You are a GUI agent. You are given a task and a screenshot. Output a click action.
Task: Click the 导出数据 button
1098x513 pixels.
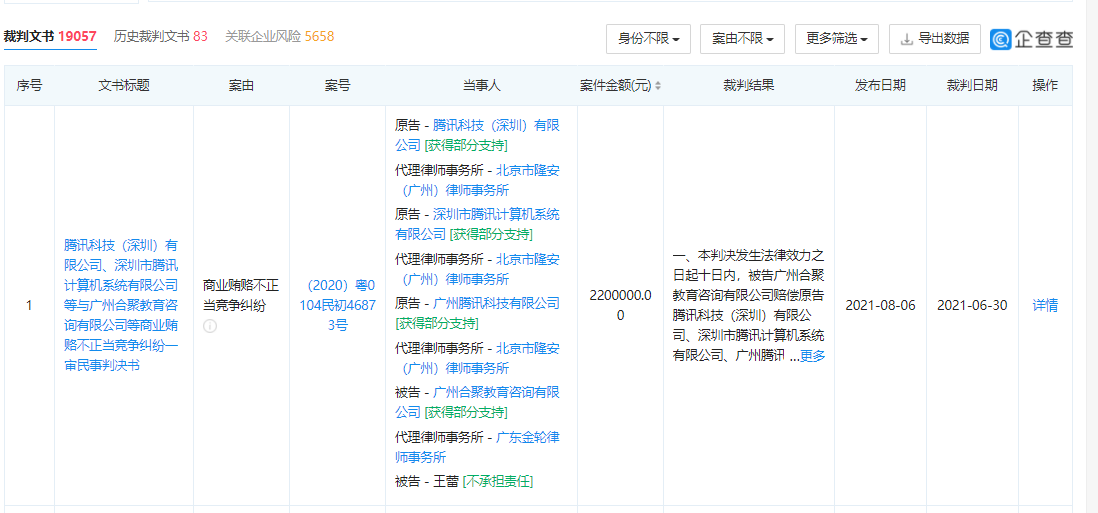click(x=935, y=39)
